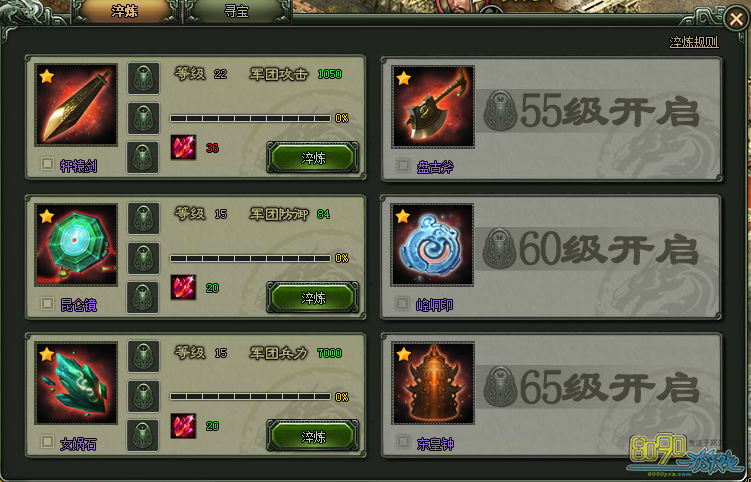Select the 轩辕剑 sword icon
This screenshot has width=751, height=482.
pyautogui.click(x=76, y=104)
